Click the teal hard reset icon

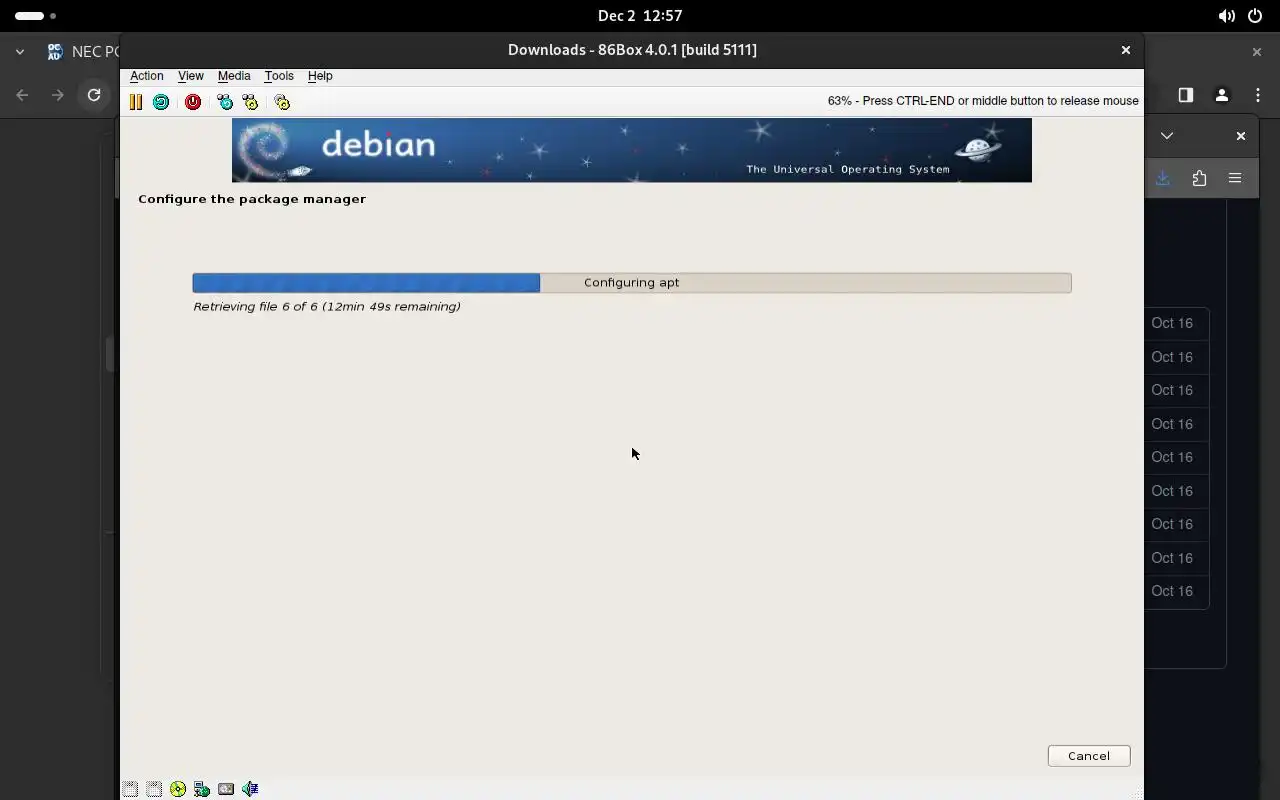pyautogui.click(x=161, y=102)
